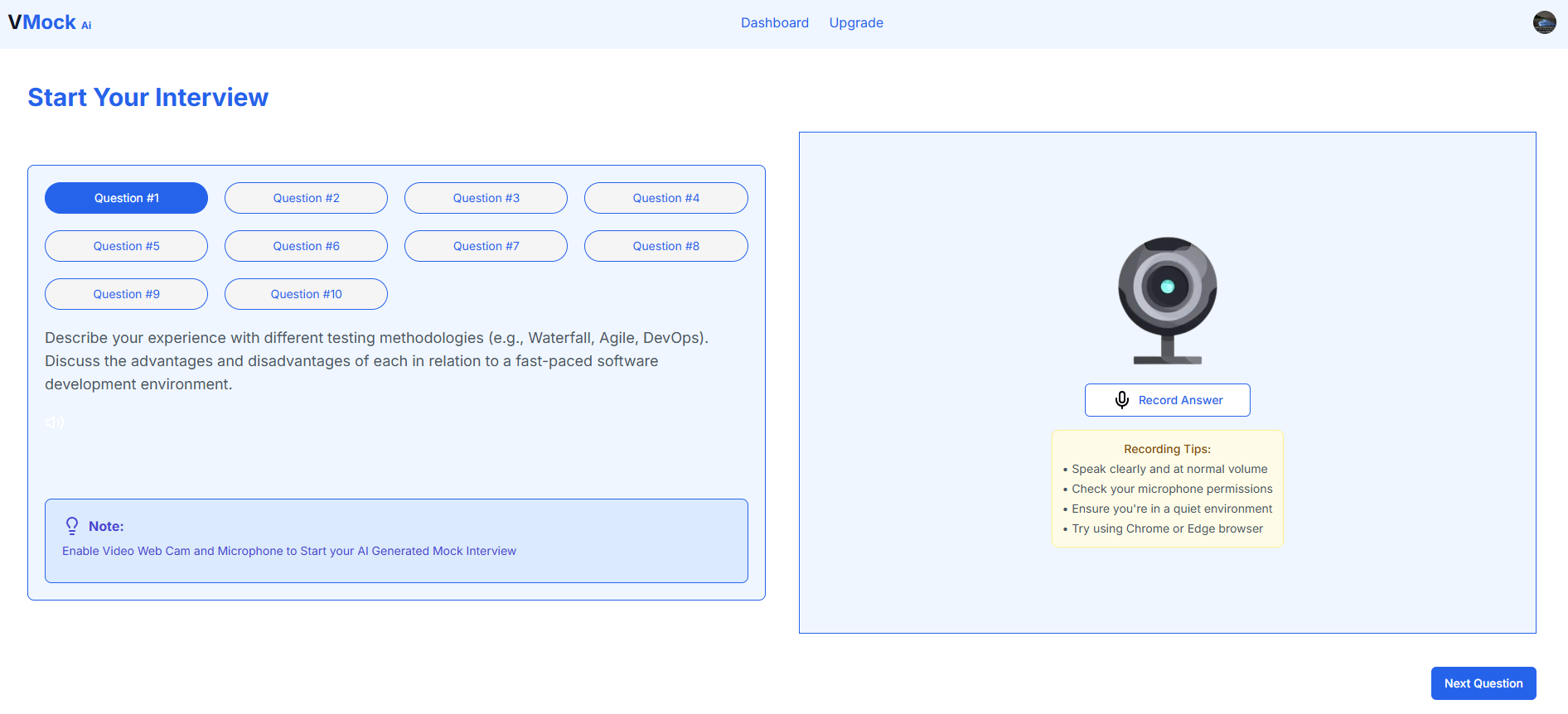
Task: Open Question #10
Action: 306,294
